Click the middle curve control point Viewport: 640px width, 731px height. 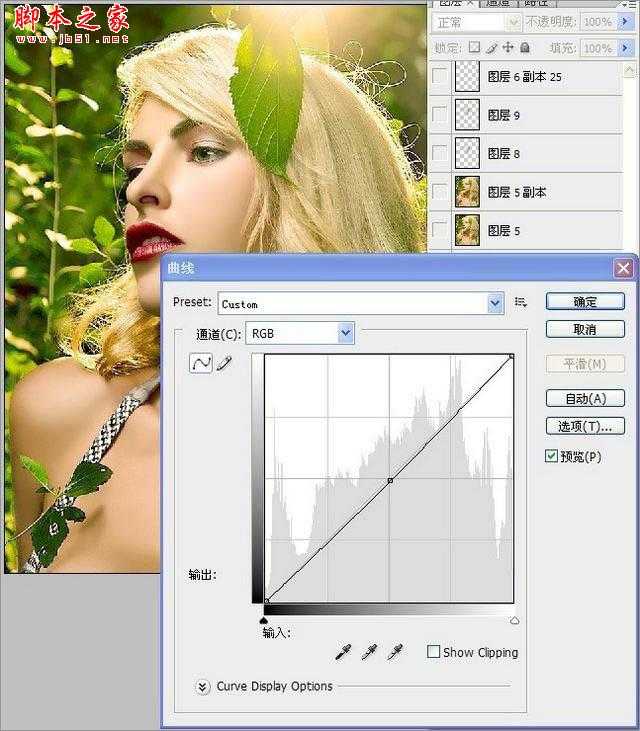coord(390,480)
